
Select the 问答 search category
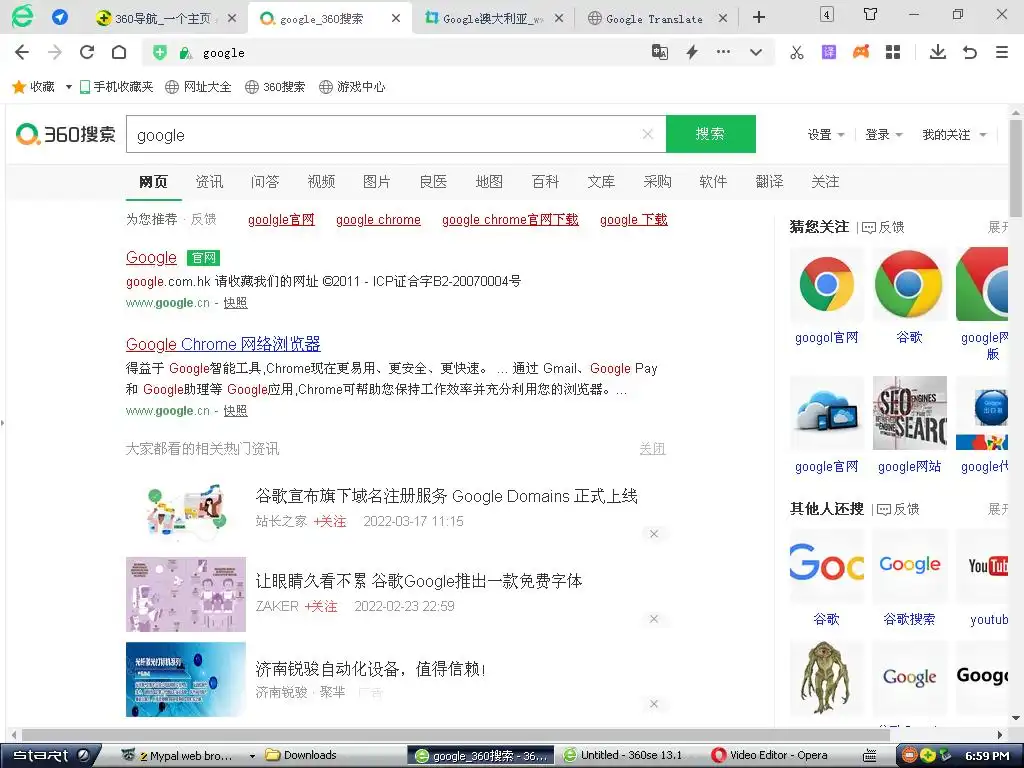[265, 182]
